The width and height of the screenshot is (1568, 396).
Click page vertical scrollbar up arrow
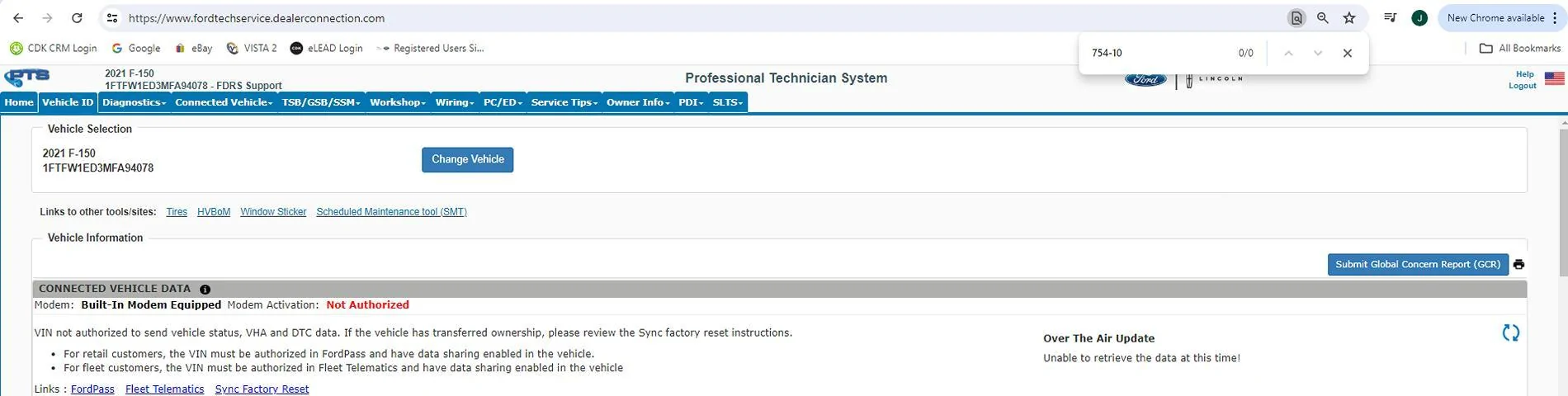point(1562,123)
